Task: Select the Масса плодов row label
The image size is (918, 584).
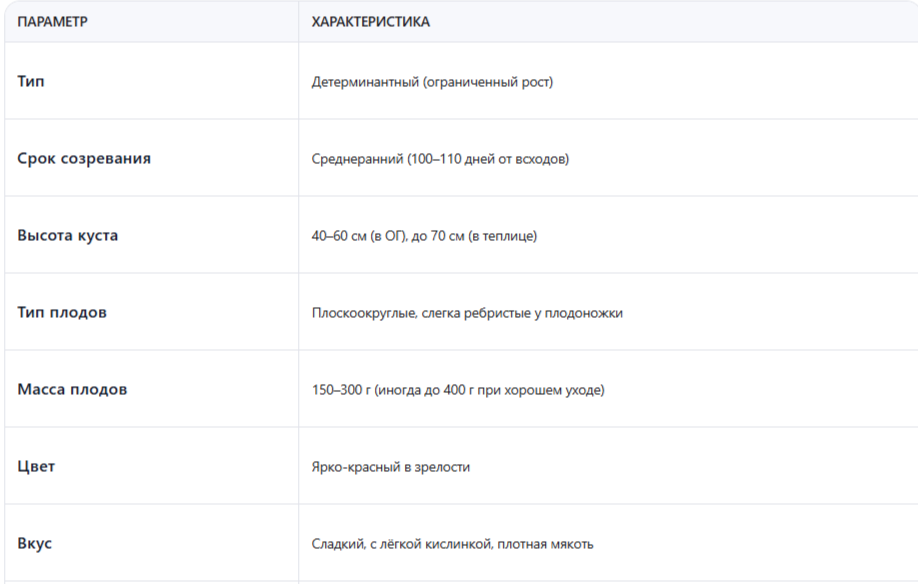Action: [72, 389]
